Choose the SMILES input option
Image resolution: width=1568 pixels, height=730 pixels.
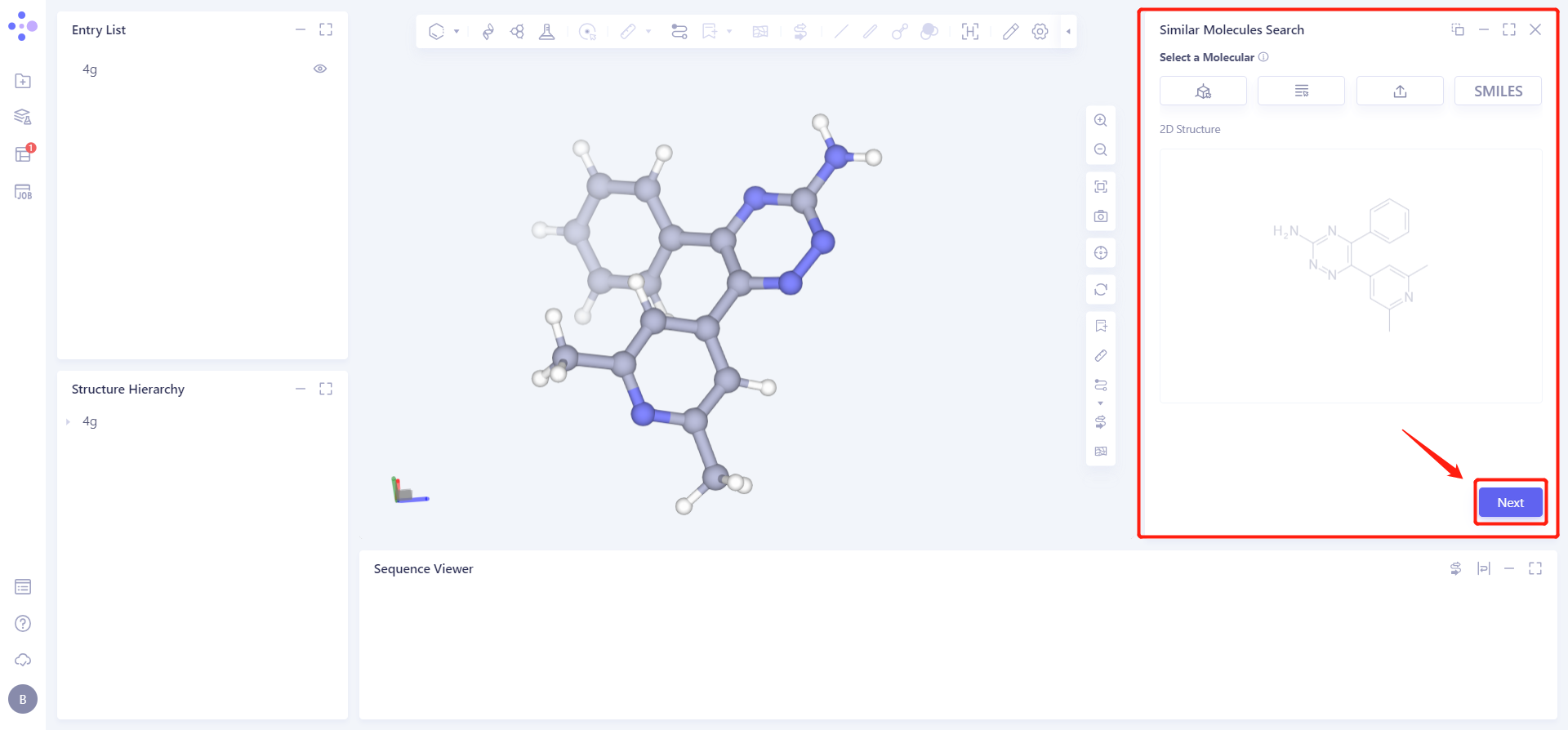click(x=1498, y=91)
